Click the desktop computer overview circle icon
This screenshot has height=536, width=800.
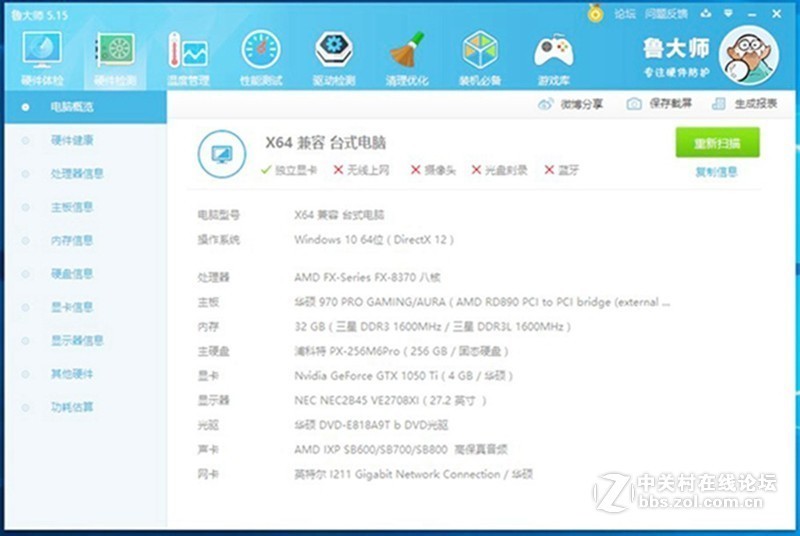(222, 154)
